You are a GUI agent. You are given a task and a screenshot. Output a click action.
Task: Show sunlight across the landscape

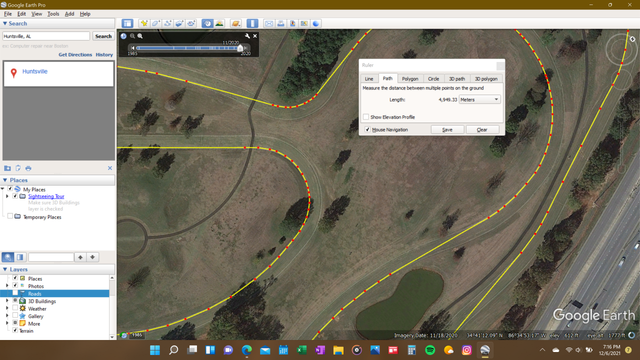tap(219, 23)
